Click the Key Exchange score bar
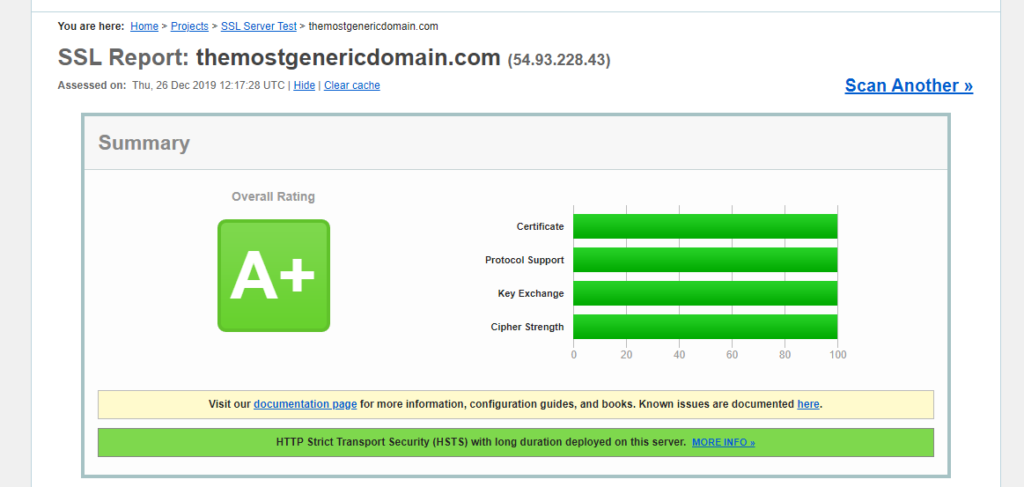1024x487 pixels. (705, 293)
